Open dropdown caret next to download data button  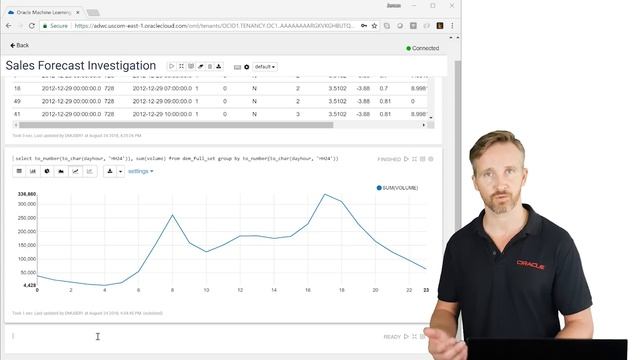(120, 171)
